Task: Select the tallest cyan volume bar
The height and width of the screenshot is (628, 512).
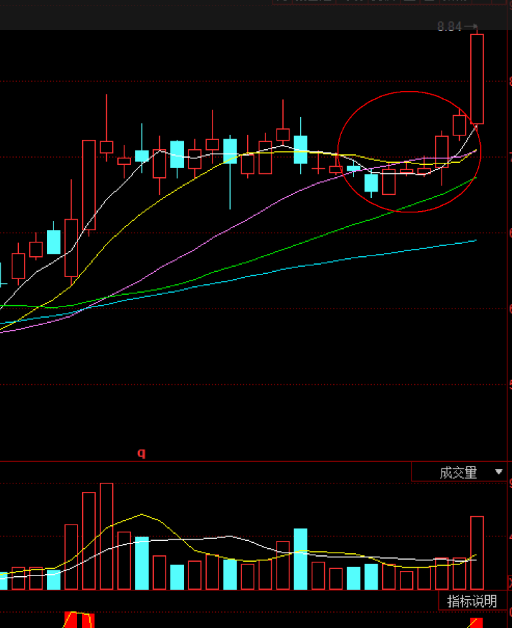Action: 300,559
